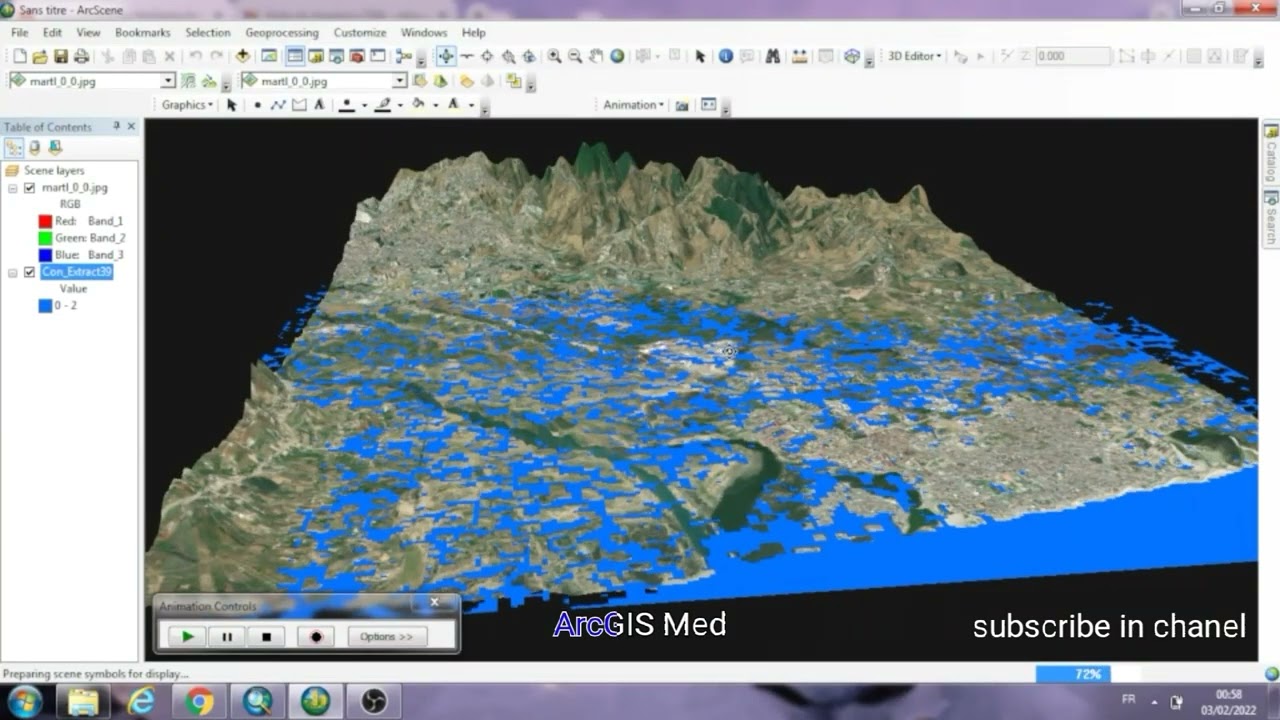
Task: Pin the Table of Contents panel
Action: click(116, 126)
